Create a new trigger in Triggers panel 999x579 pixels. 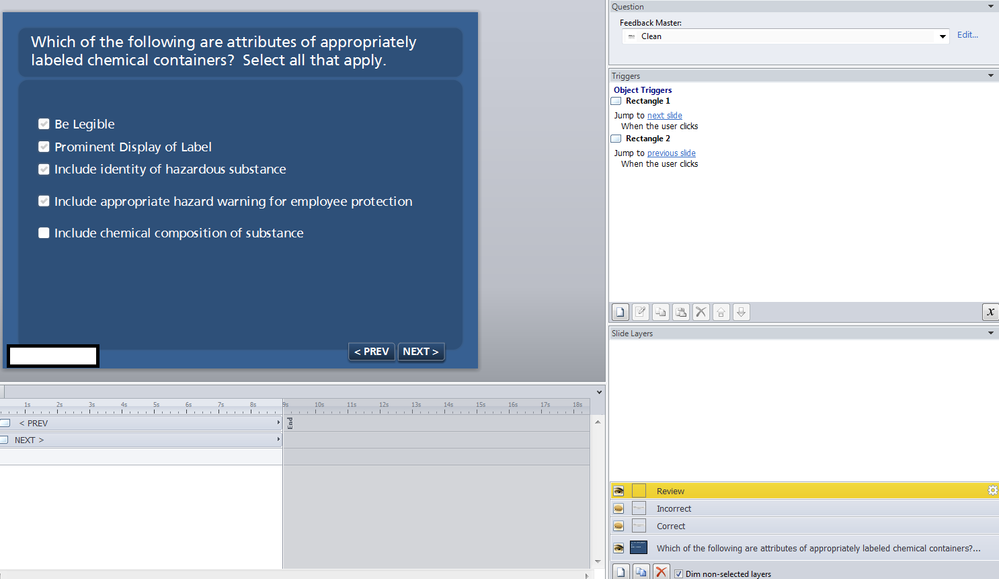tap(620, 312)
